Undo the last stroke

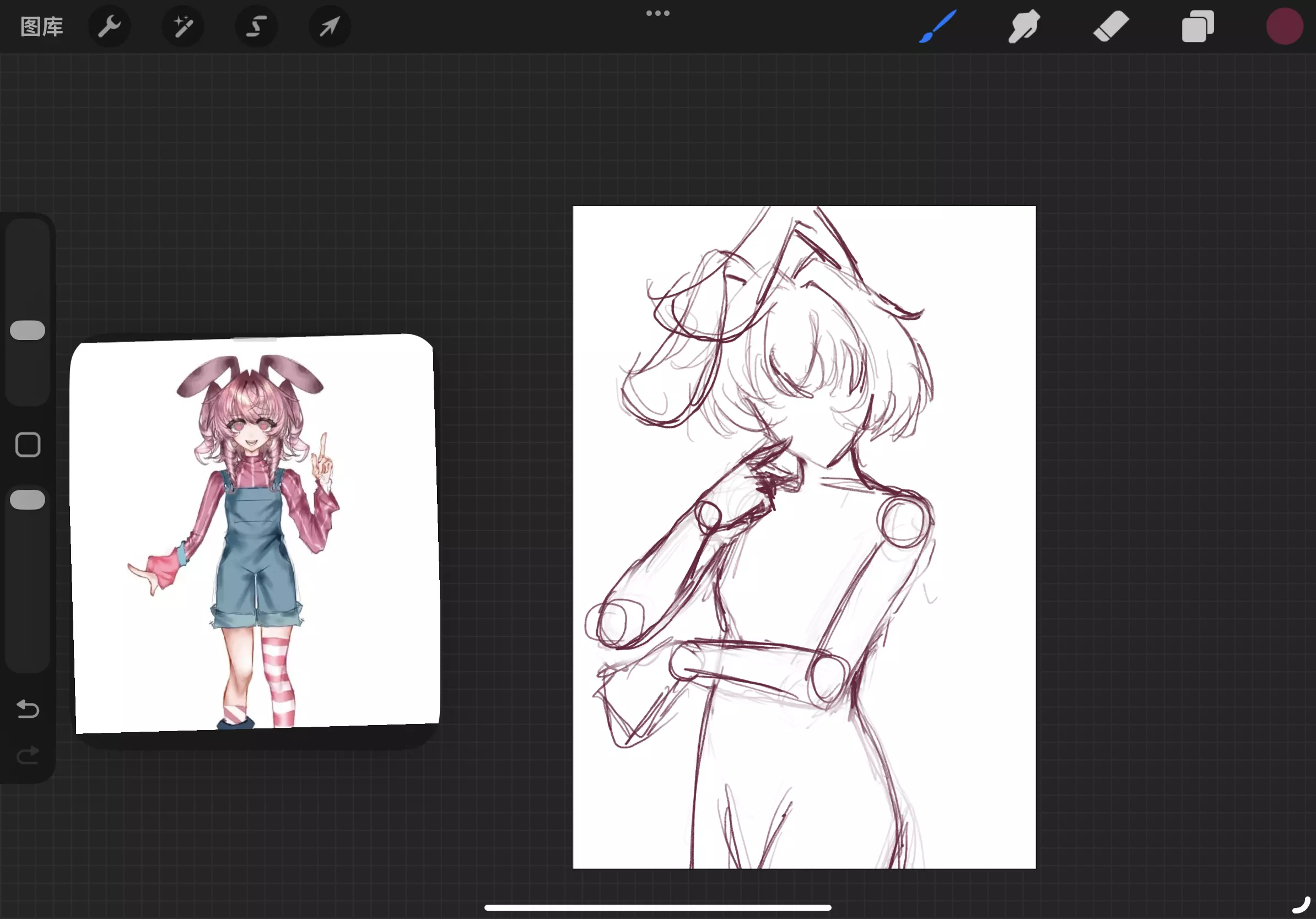pos(28,709)
